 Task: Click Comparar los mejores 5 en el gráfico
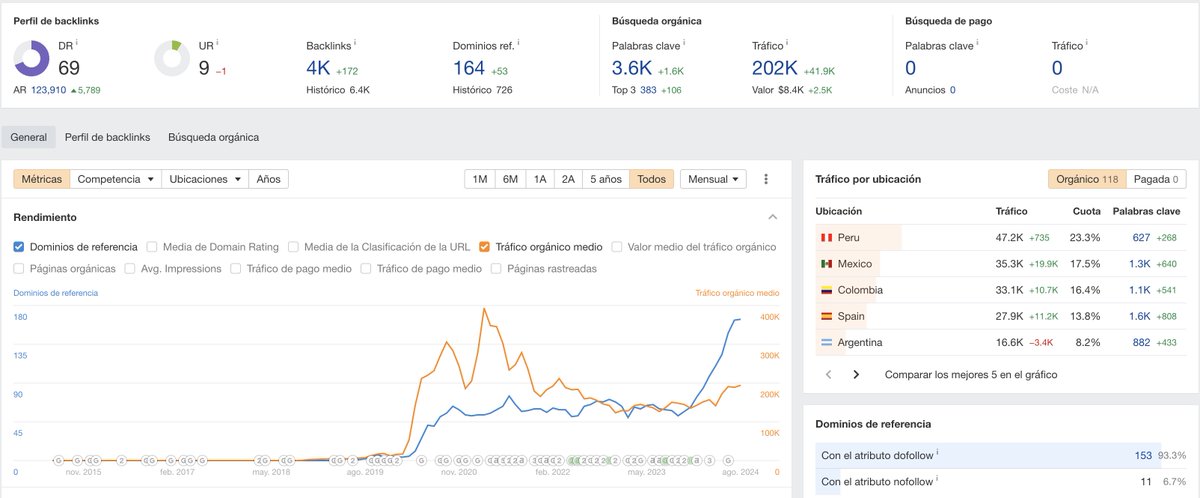click(971, 375)
